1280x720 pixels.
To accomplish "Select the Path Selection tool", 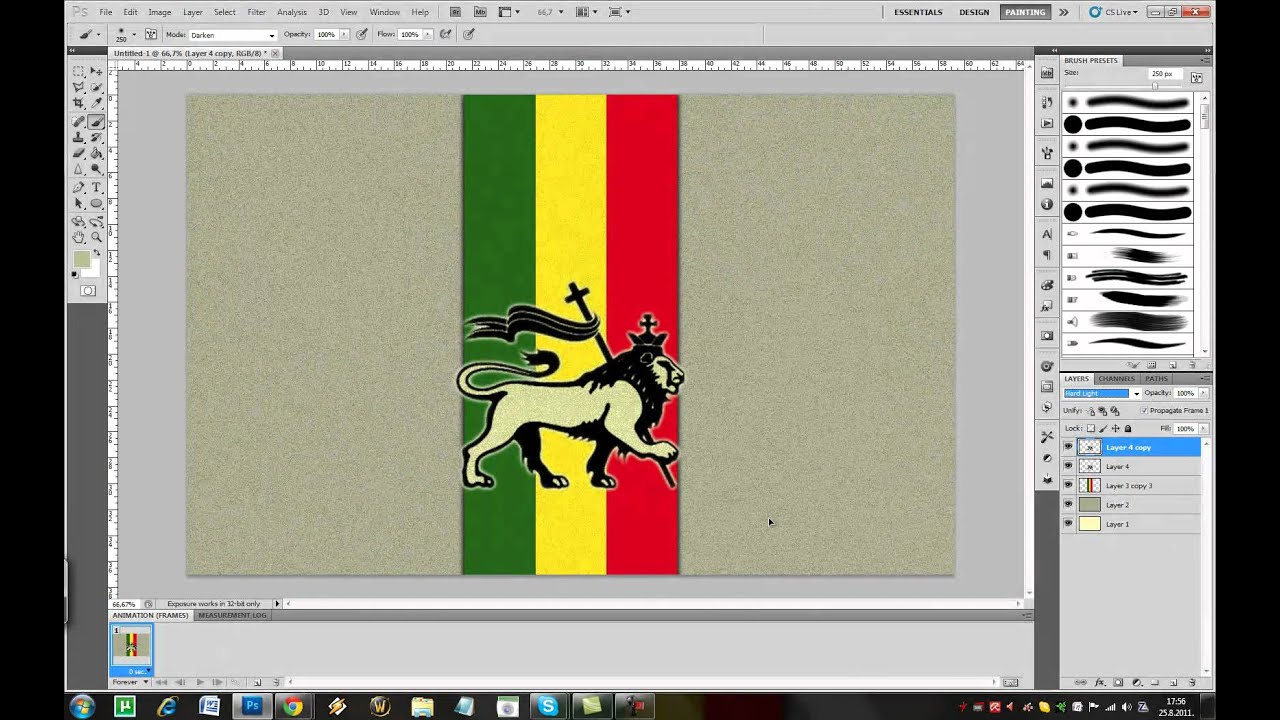I will click(x=79, y=203).
